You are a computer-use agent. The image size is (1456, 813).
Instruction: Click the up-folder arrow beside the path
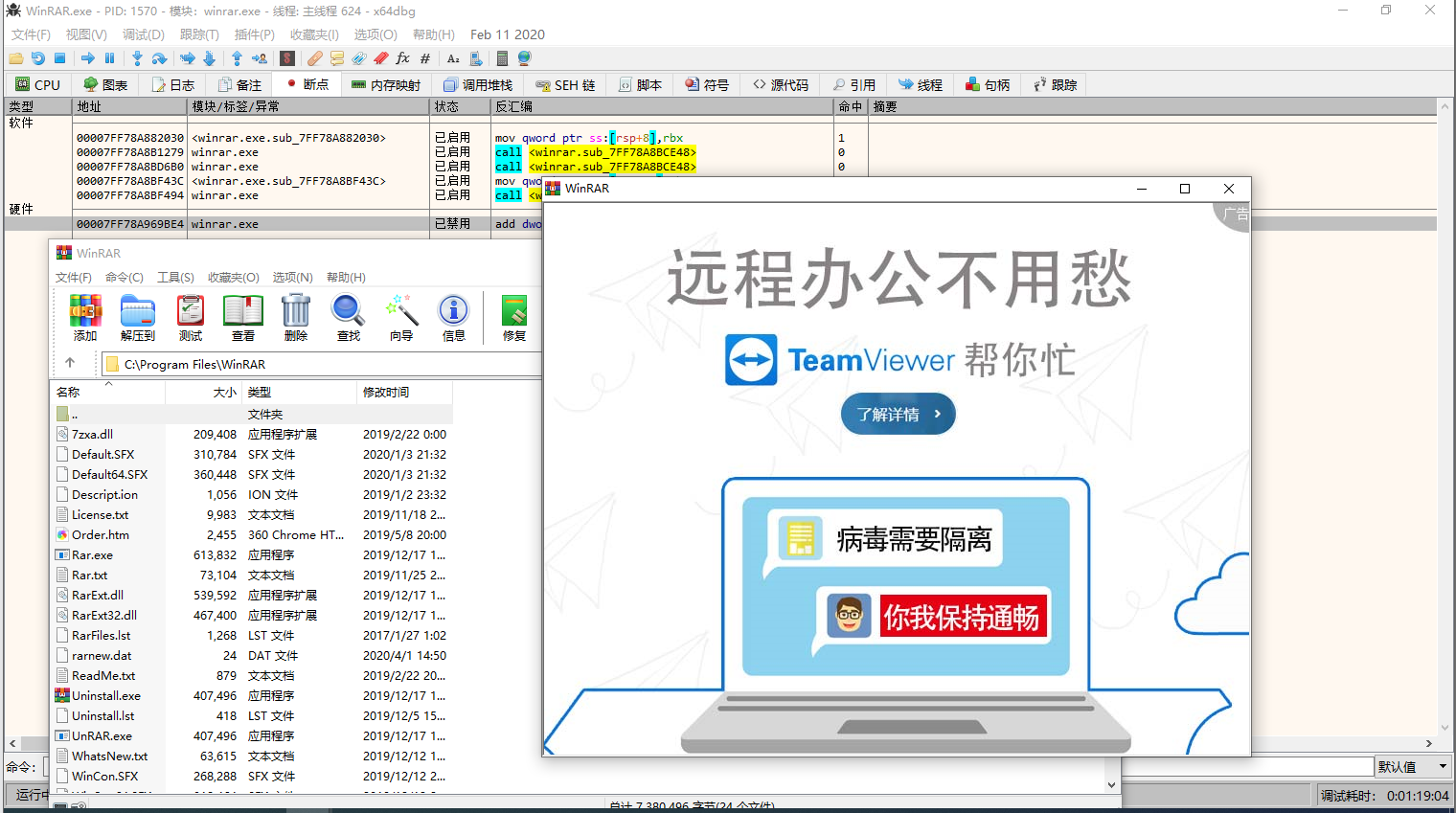pyautogui.click(x=70, y=363)
